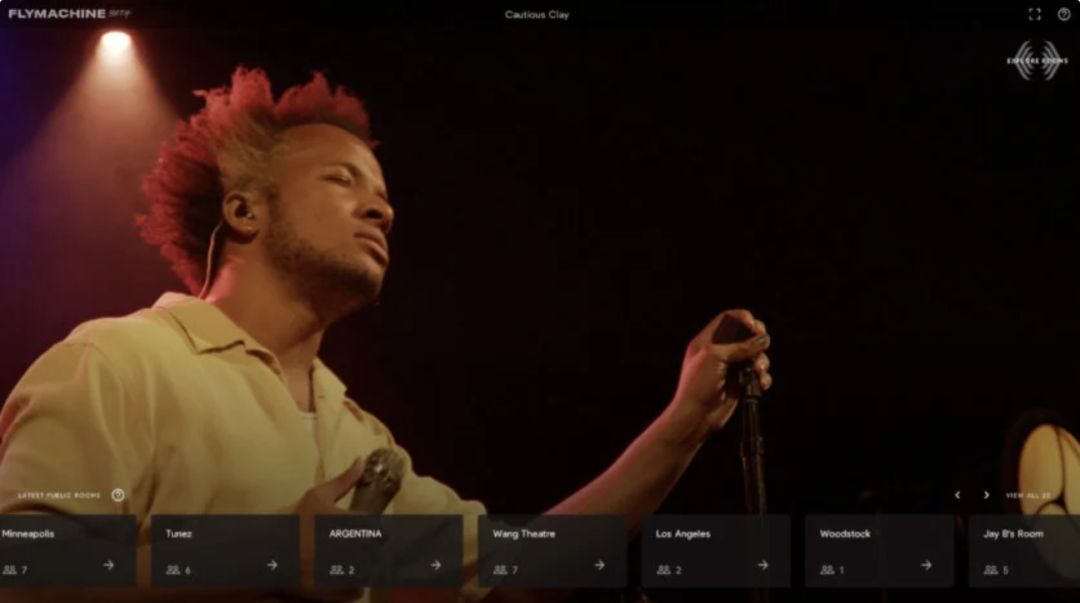Image resolution: width=1080 pixels, height=603 pixels.
Task: Go to the previous rooms with the left chevron
Action: coord(957,495)
